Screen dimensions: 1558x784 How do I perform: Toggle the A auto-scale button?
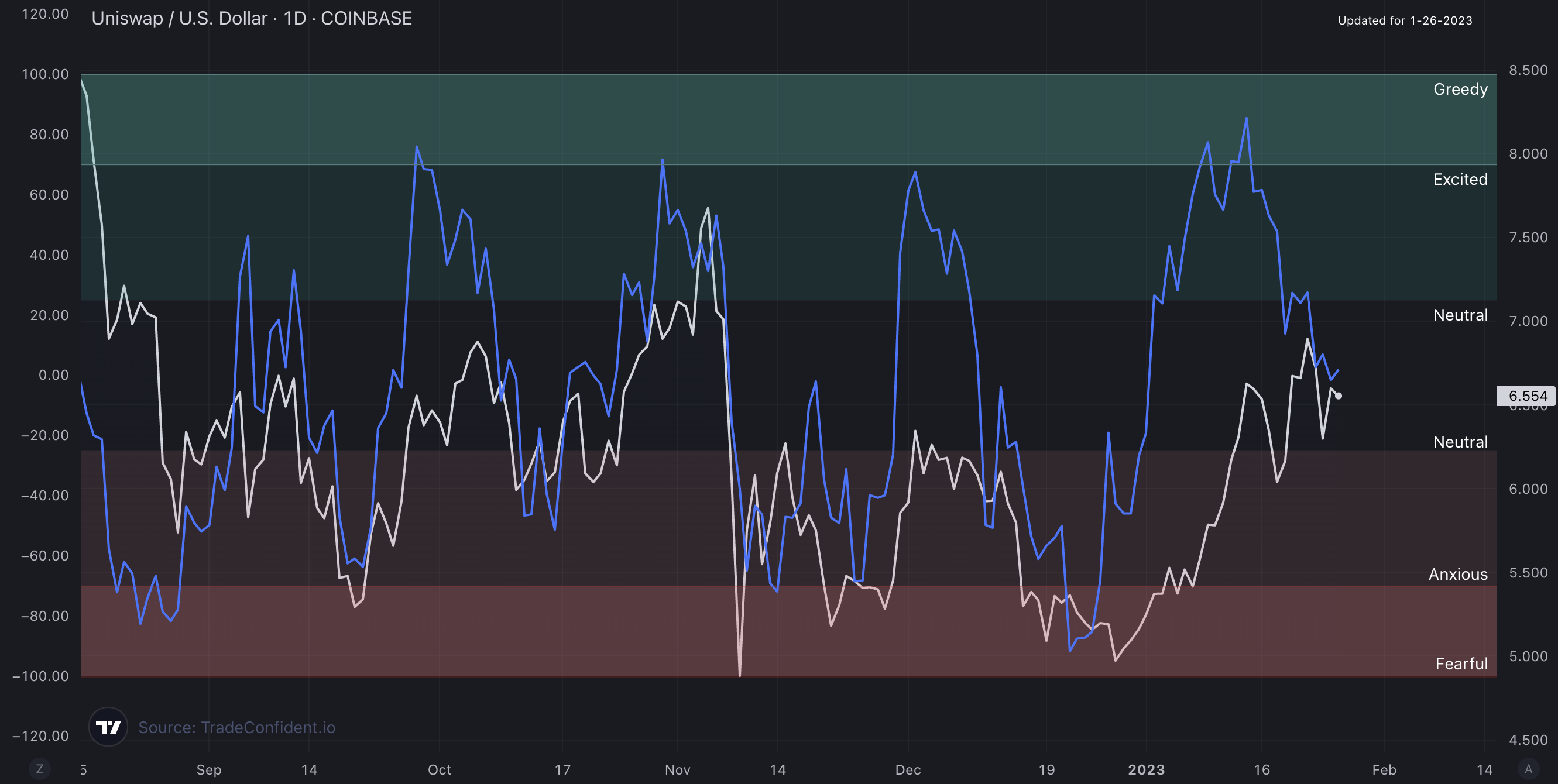point(1528,769)
